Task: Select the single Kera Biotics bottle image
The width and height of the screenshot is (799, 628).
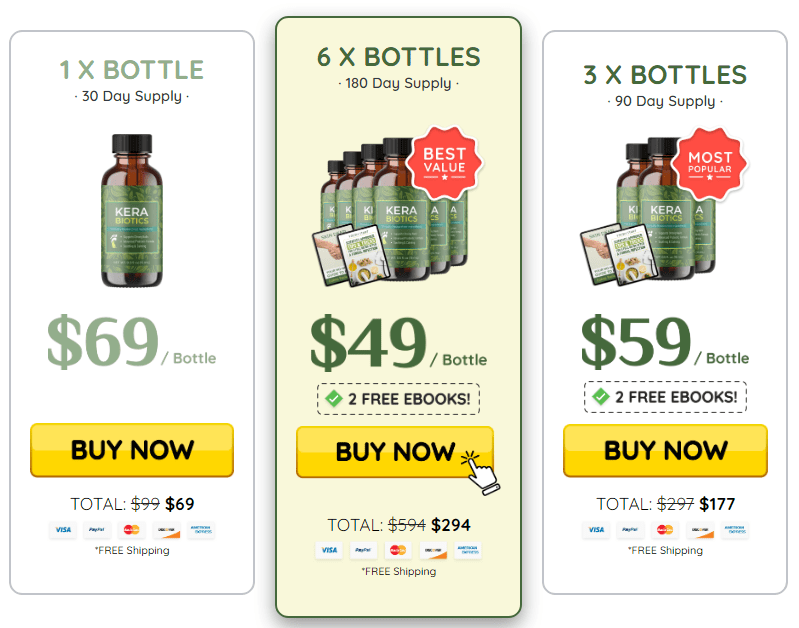Action: tap(132, 211)
